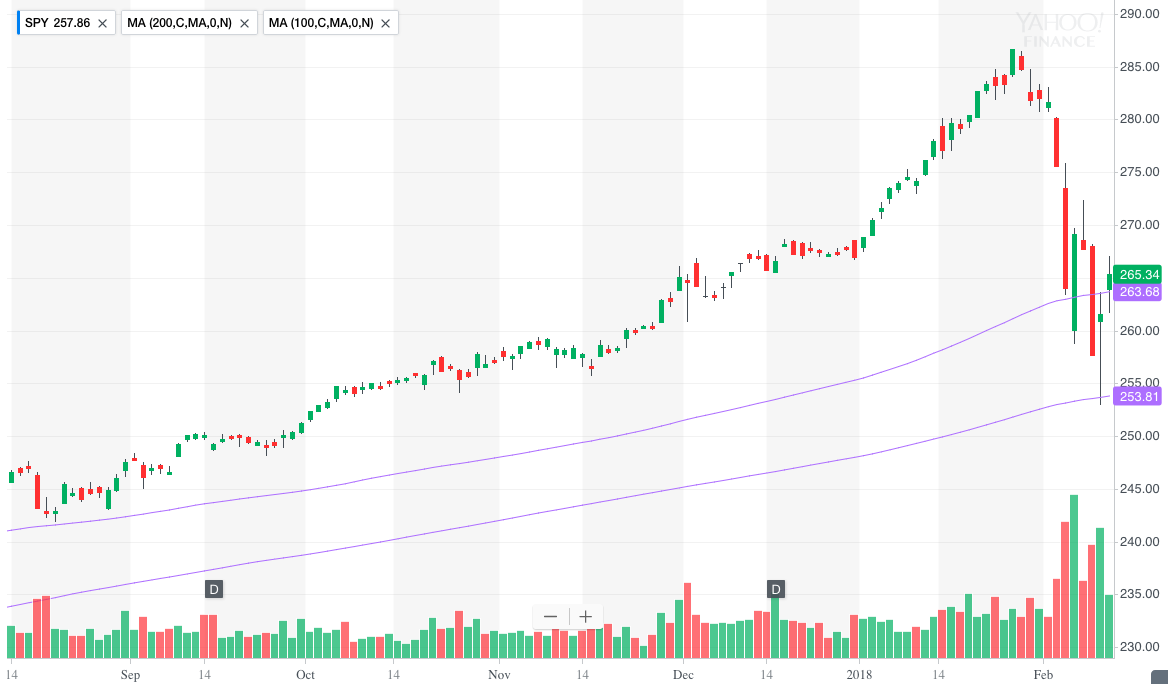Select the 265.34 current price label
Image resolution: width=1168 pixels, height=684 pixels.
1139,275
